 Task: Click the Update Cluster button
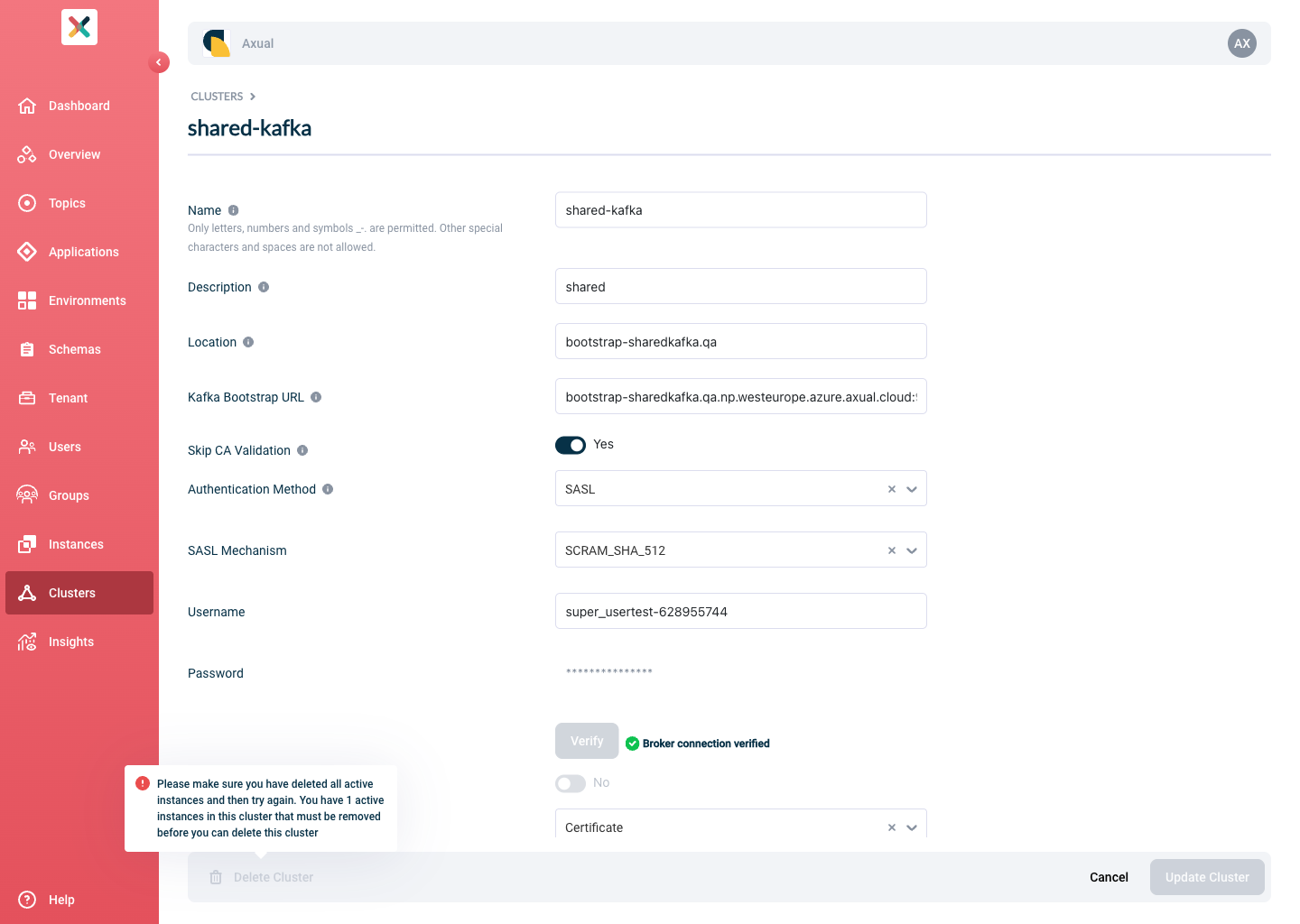pos(1207,877)
